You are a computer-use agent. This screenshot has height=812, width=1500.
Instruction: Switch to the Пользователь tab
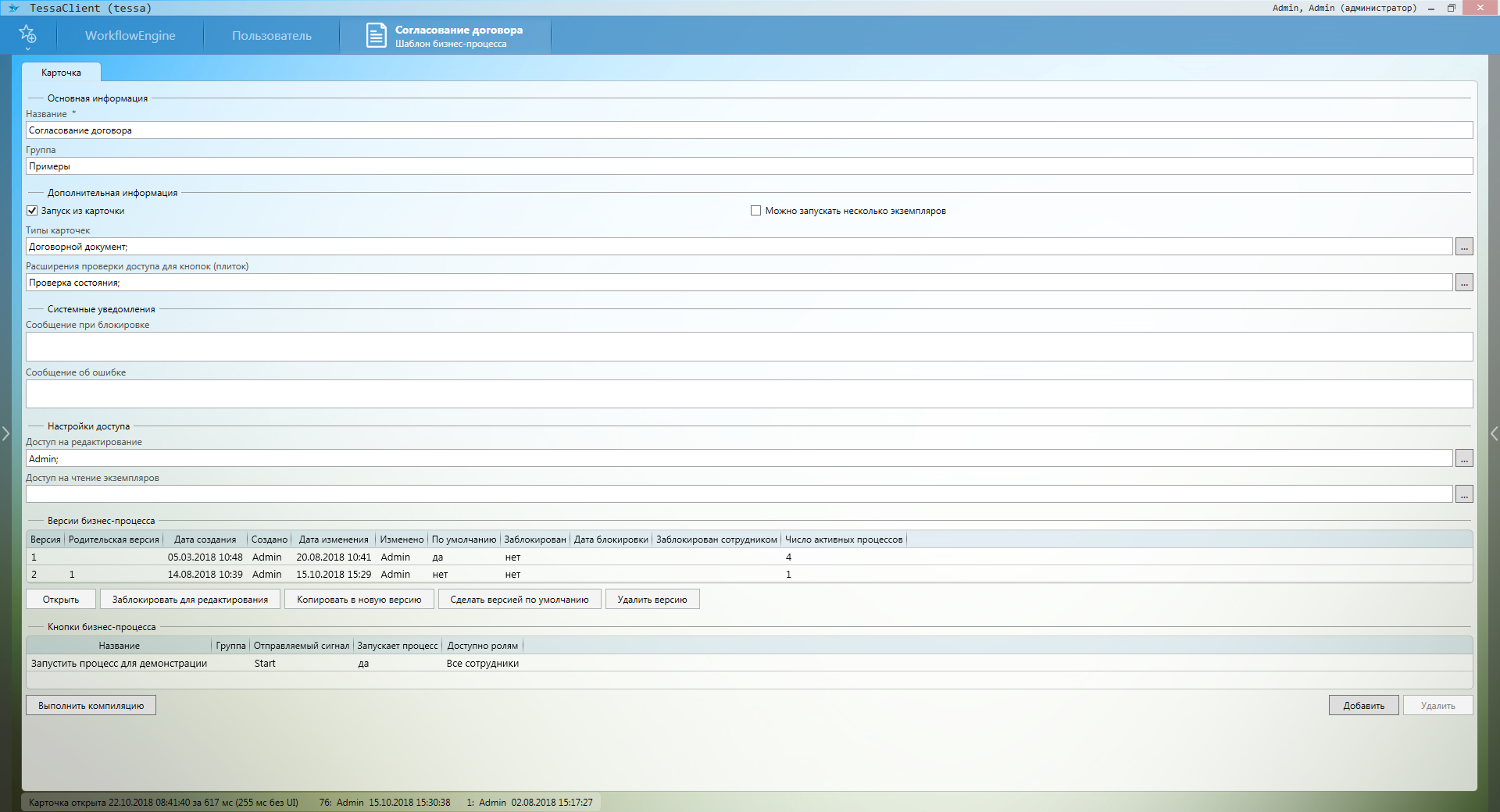pyautogui.click(x=271, y=36)
